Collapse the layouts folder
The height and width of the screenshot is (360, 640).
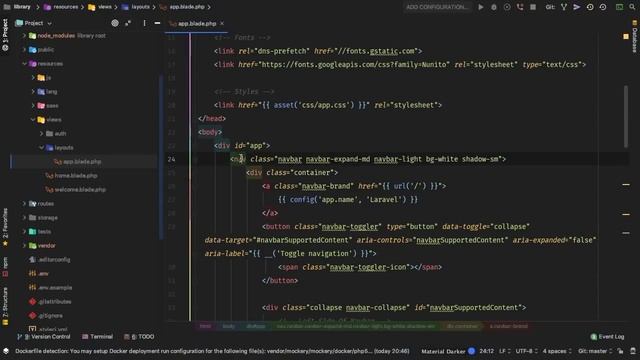[41, 147]
